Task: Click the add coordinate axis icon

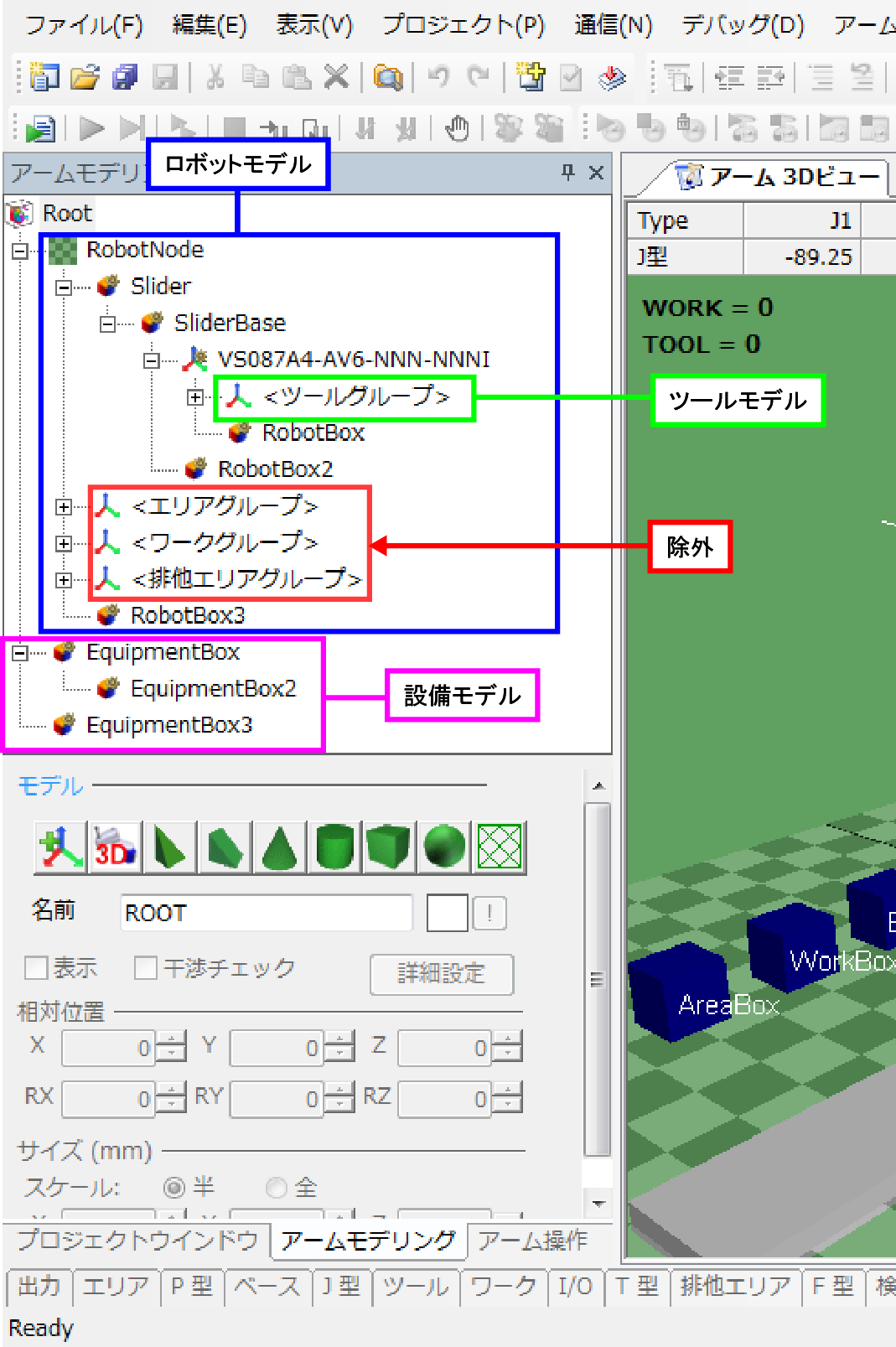Action: 60,847
